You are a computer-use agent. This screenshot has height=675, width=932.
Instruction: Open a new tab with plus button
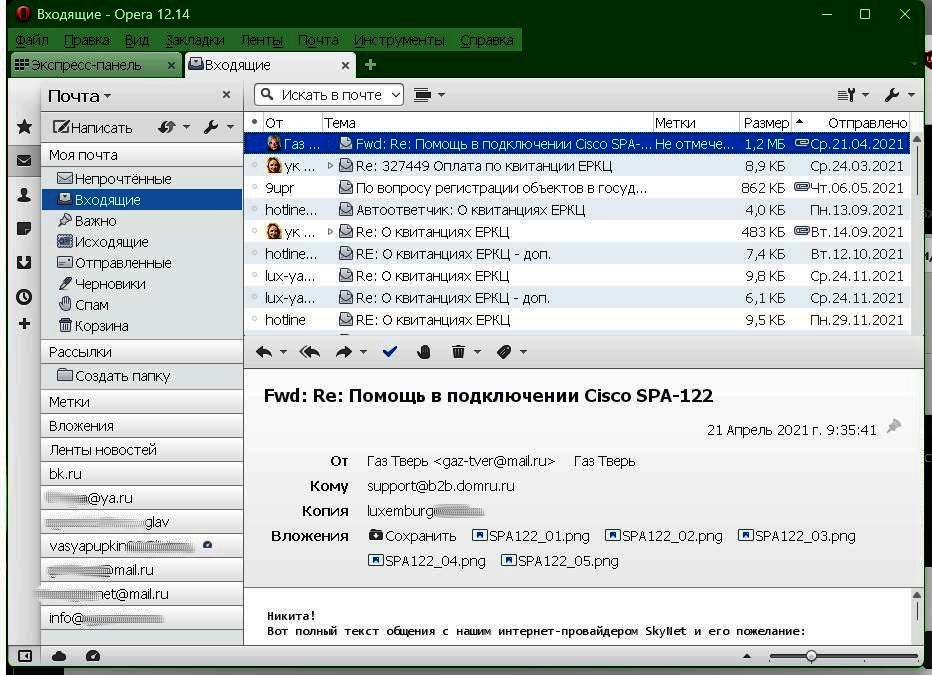pos(370,64)
